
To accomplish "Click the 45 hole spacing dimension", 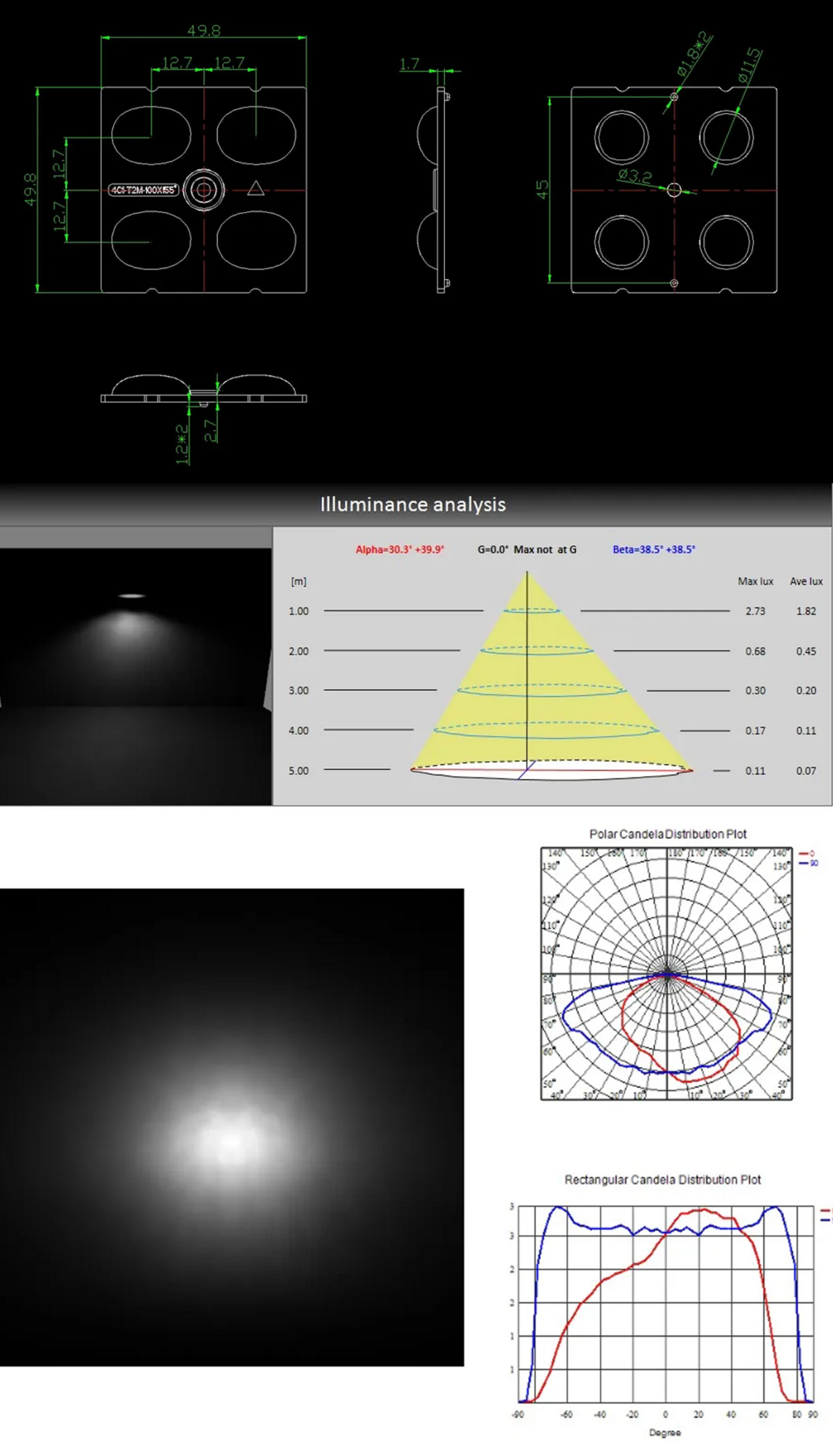I will (542, 190).
